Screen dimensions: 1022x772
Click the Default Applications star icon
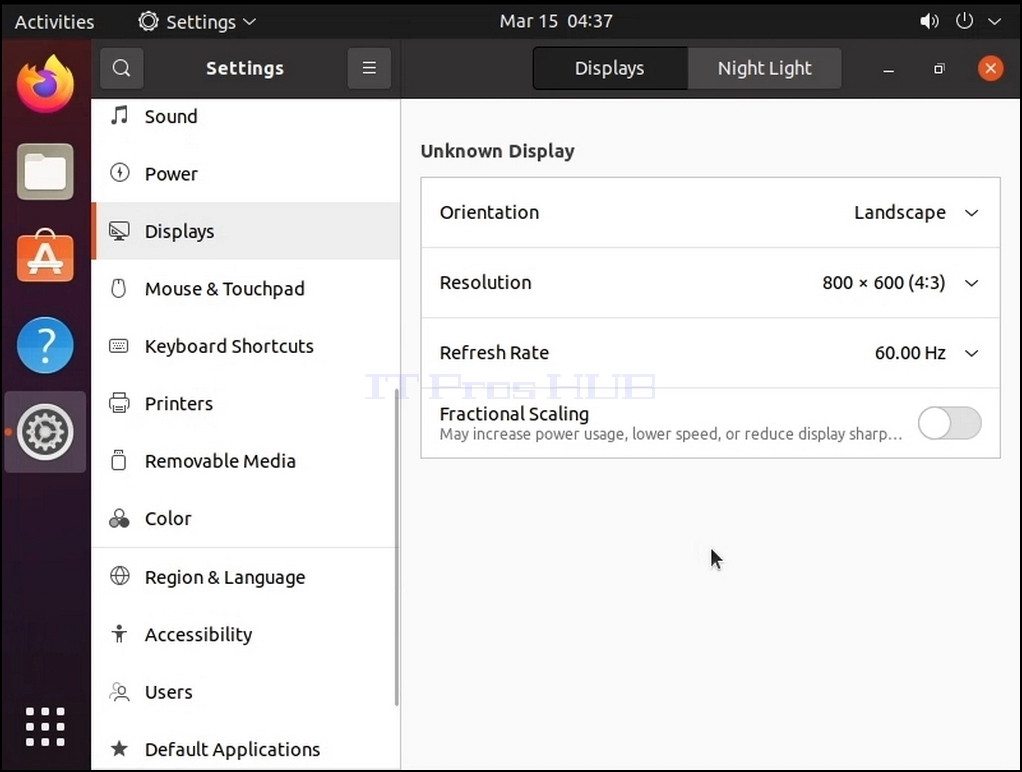tap(119, 749)
